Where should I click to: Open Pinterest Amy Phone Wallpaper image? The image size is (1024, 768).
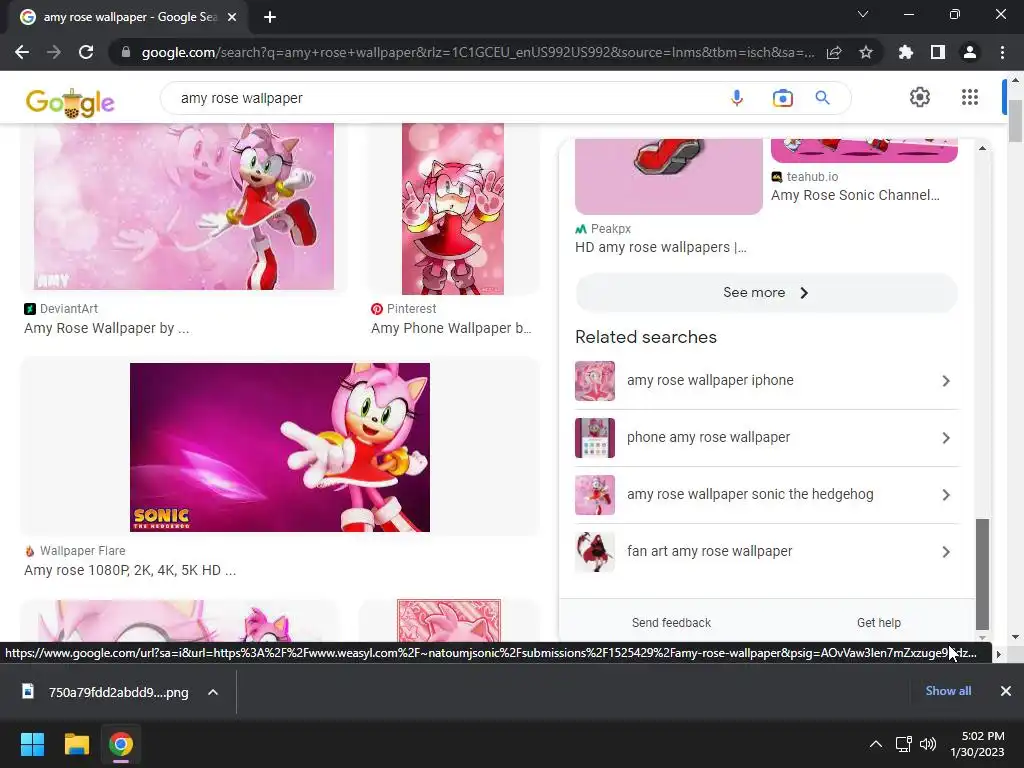[453, 209]
